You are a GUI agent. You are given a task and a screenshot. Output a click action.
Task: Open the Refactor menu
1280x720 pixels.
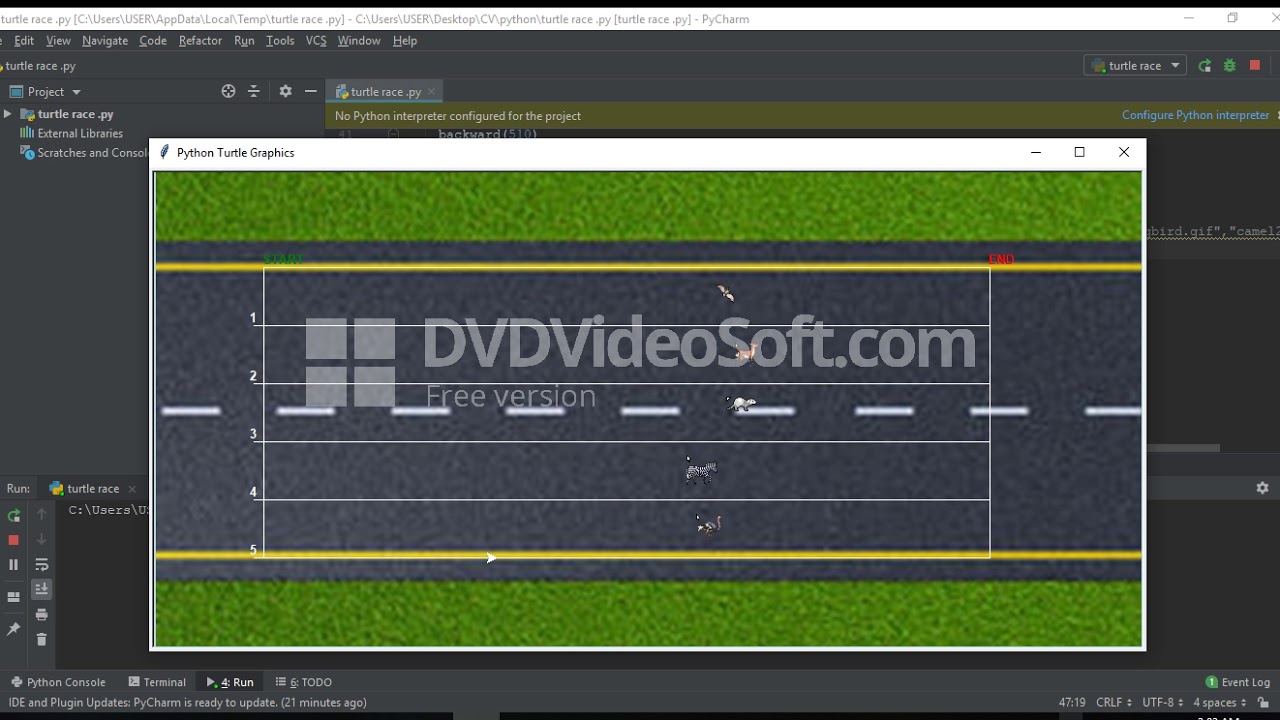(200, 41)
